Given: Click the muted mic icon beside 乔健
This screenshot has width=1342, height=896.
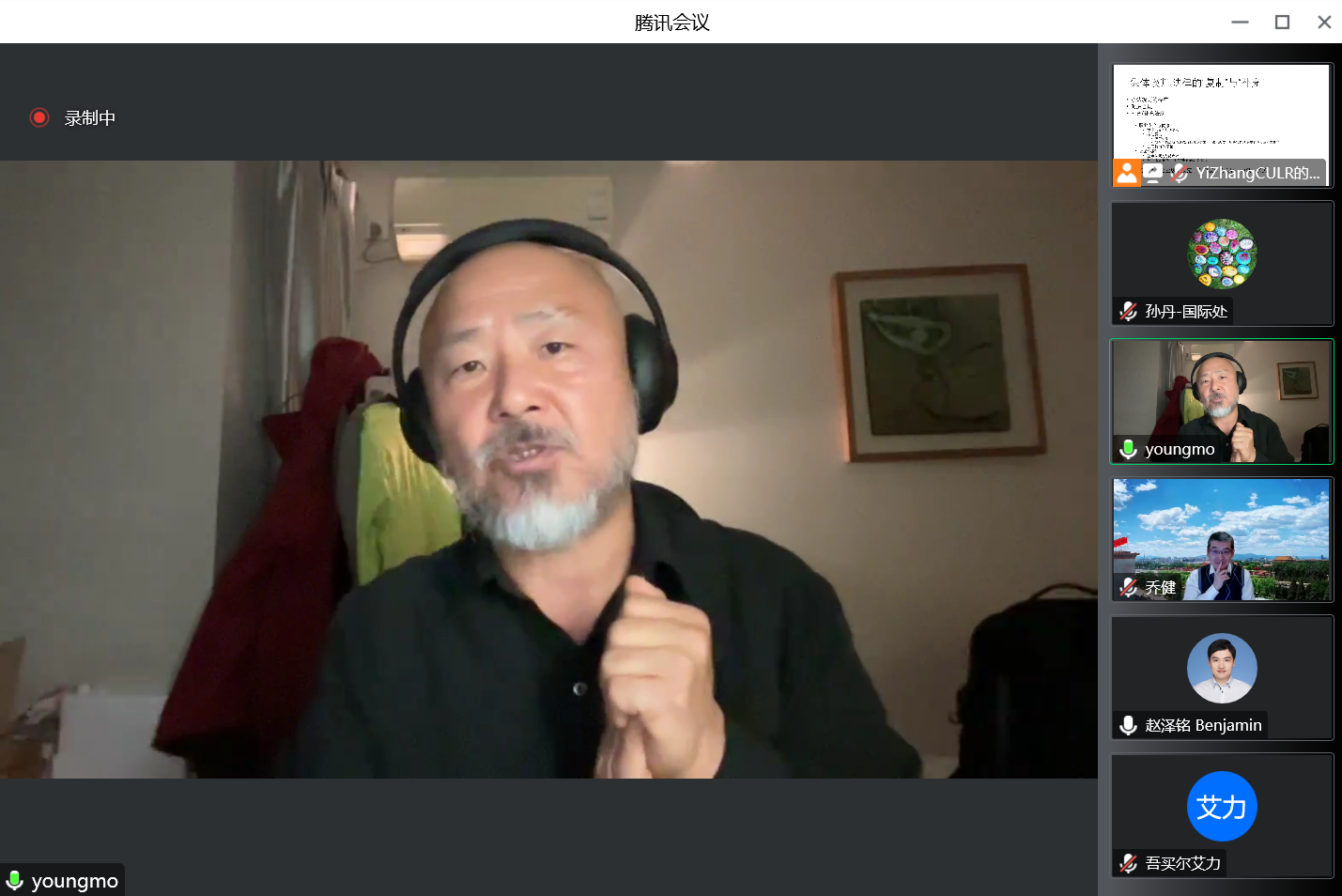Looking at the screenshot, I should 1129,588.
